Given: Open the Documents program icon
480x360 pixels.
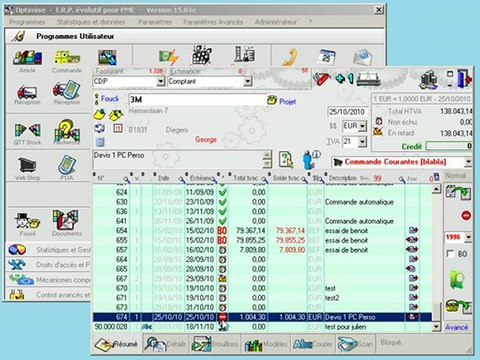Looking at the screenshot, I should click(66, 220).
